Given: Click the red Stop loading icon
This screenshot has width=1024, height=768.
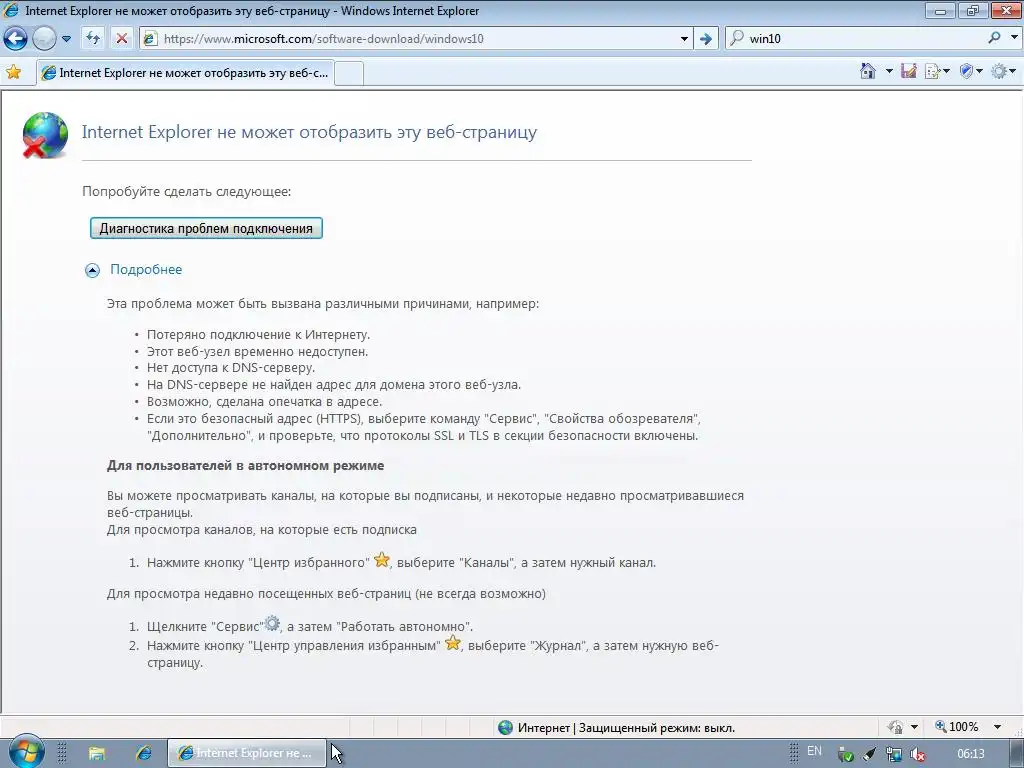Looking at the screenshot, I should pyautogui.click(x=121, y=39).
